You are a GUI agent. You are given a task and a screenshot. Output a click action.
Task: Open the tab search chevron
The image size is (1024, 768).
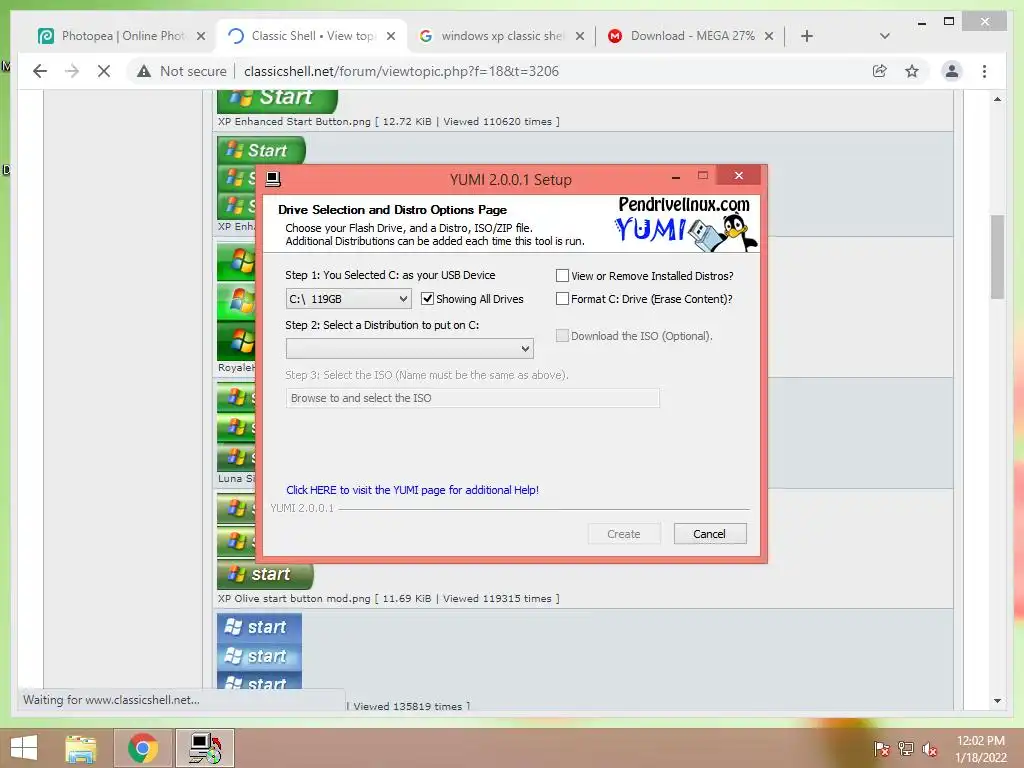[x=884, y=36]
